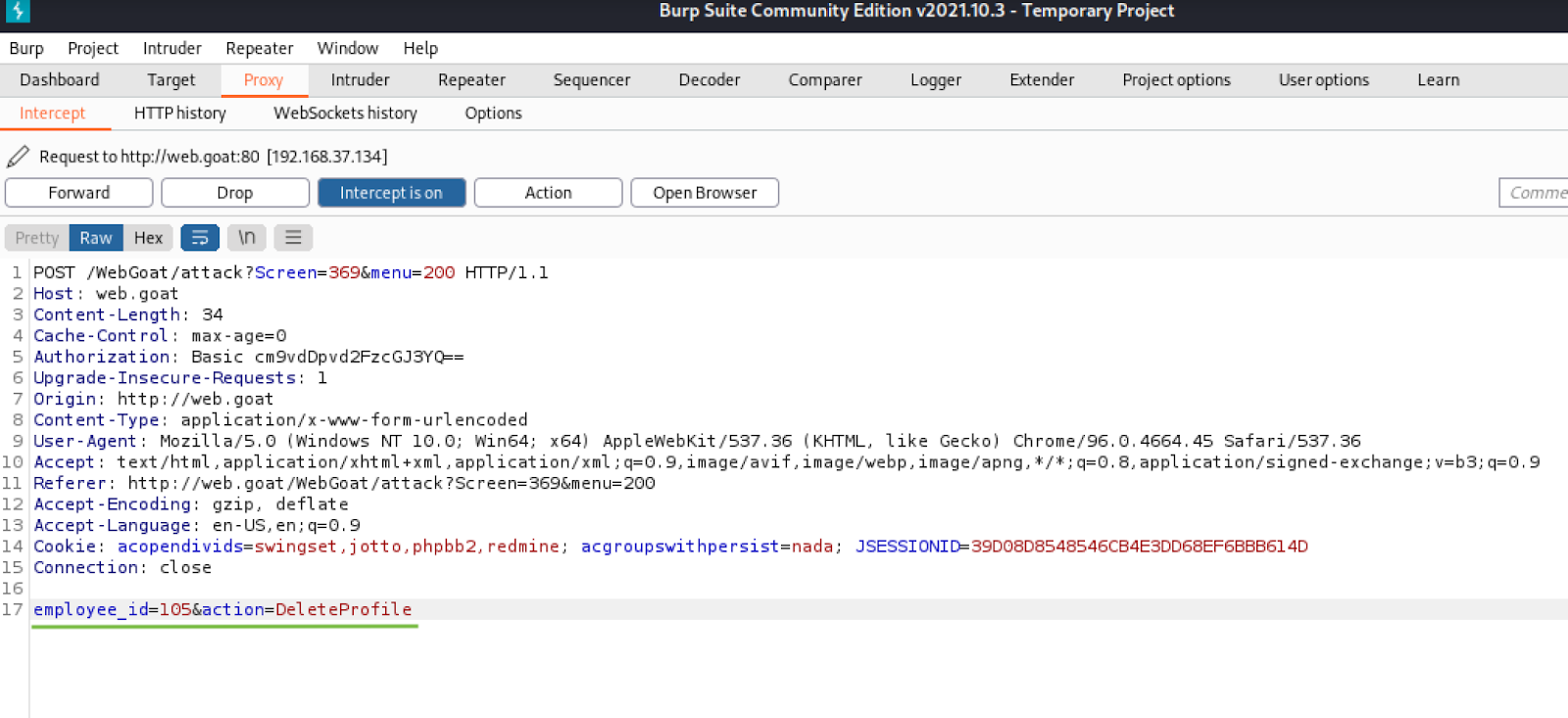Click the pencil edit icon beside request URL
1568x718 pixels.
tap(18, 157)
